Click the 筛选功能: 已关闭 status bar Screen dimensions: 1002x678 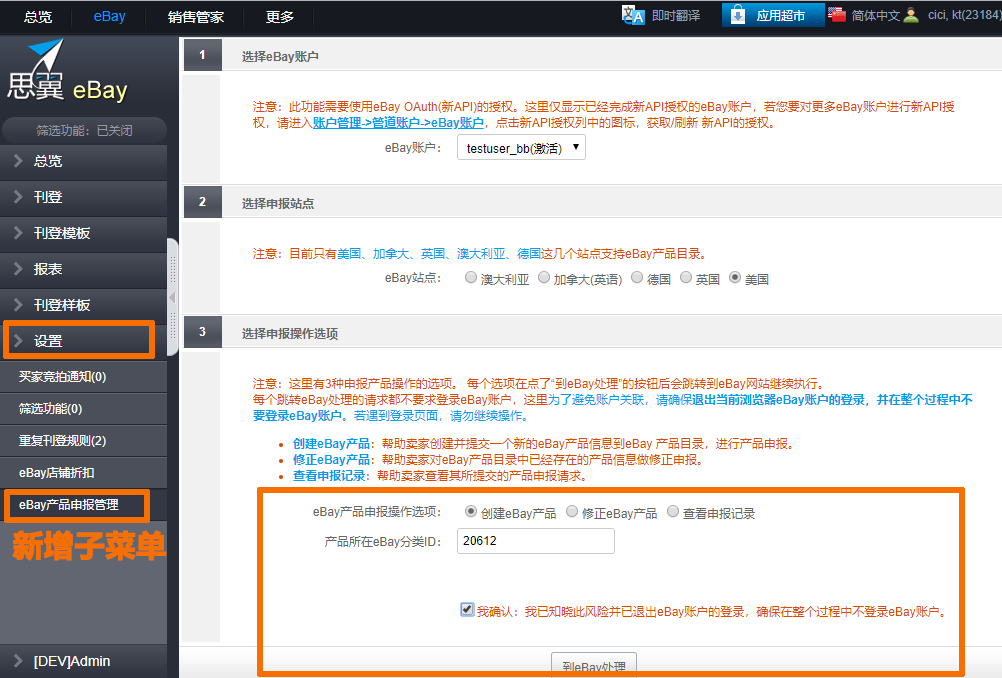84,130
